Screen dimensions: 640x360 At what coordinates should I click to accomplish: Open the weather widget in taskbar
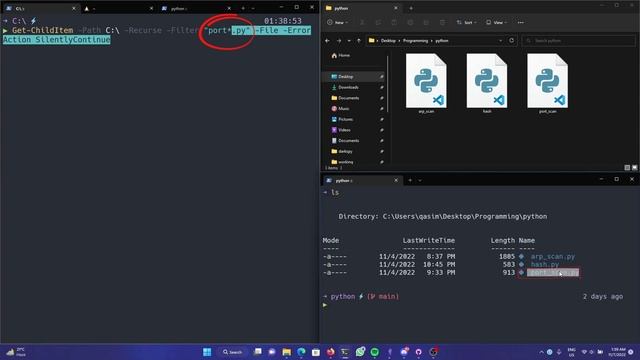point(16,352)
